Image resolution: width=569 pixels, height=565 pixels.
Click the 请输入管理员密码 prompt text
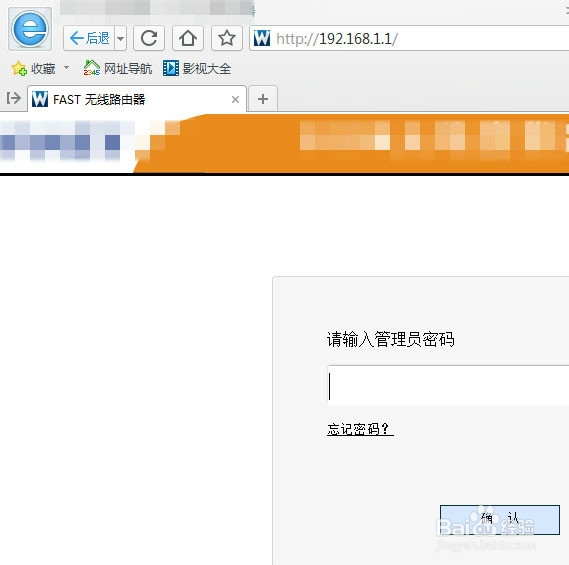click(x=390, y=340)
